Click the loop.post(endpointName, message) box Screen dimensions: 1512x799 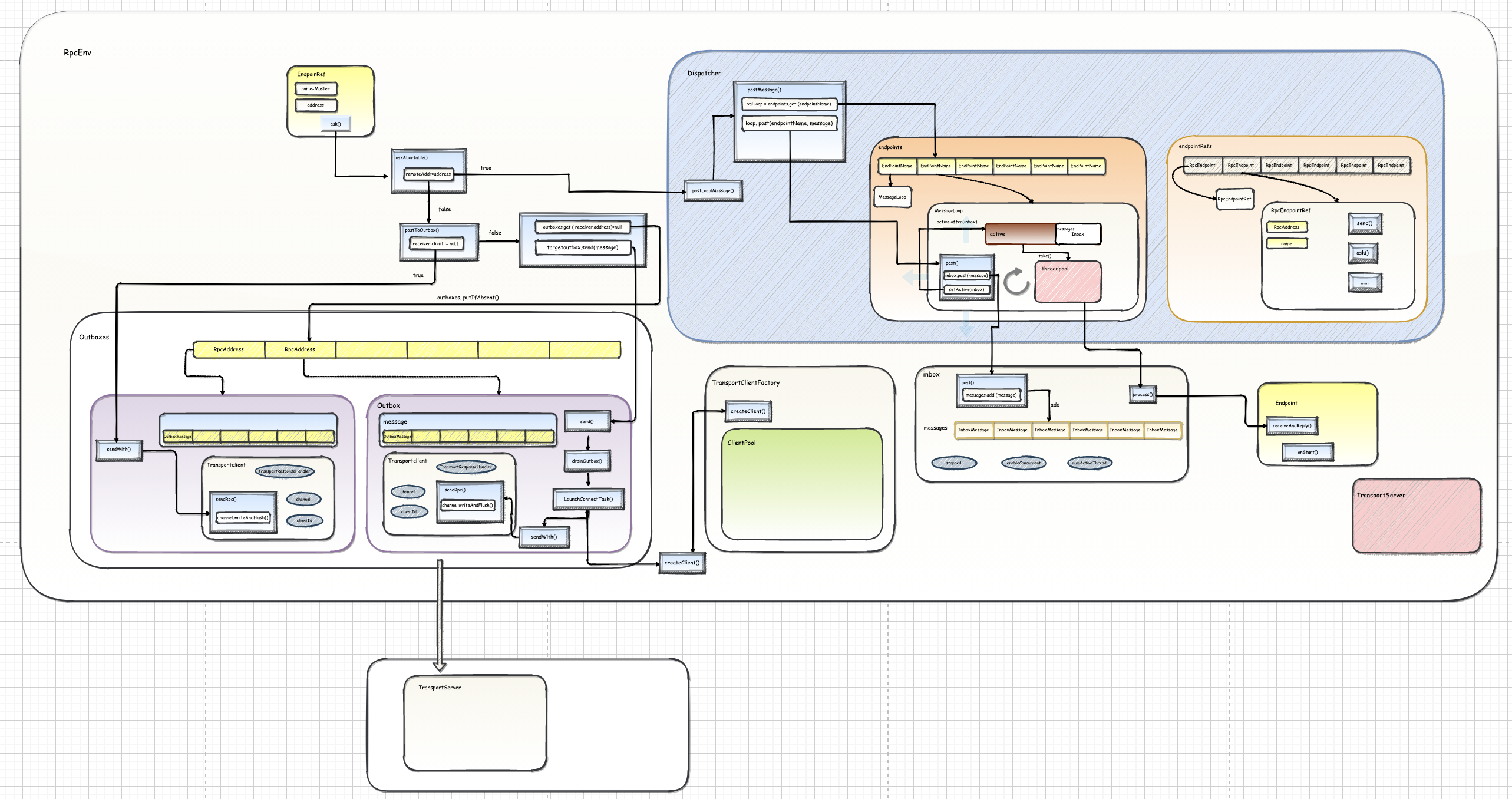coord(789,123)
